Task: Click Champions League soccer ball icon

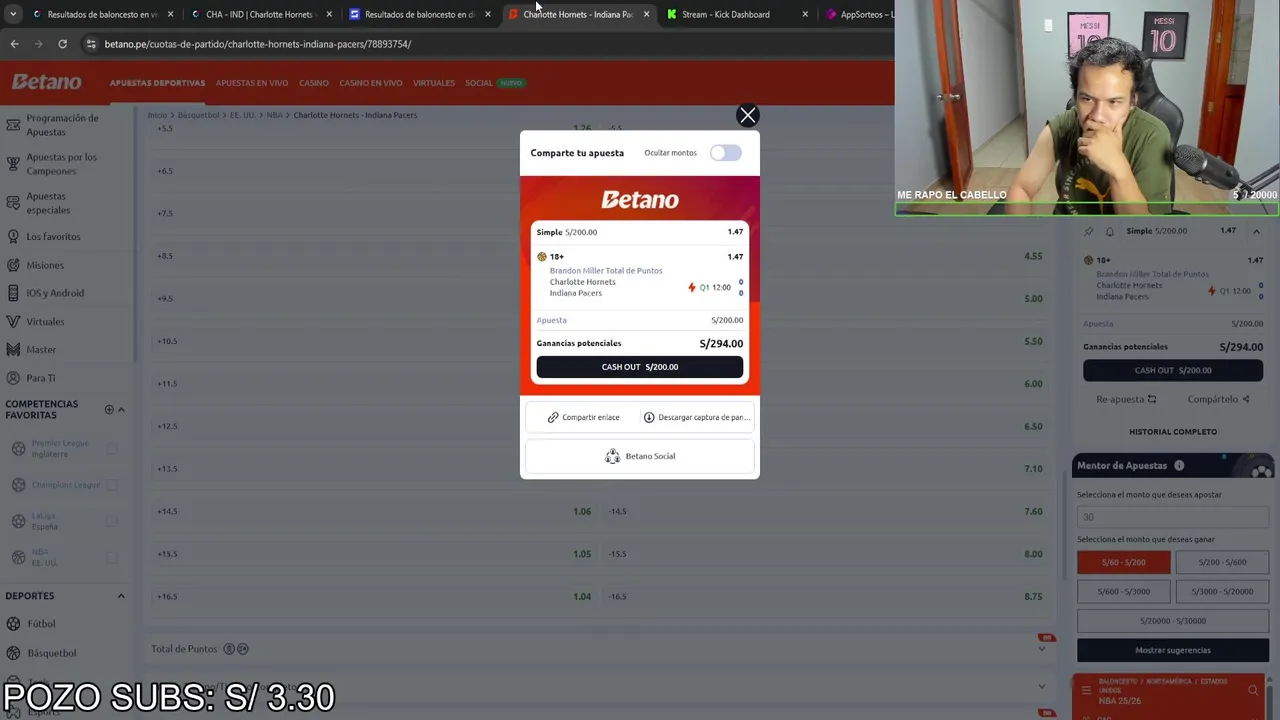Action: coord(18,485)
